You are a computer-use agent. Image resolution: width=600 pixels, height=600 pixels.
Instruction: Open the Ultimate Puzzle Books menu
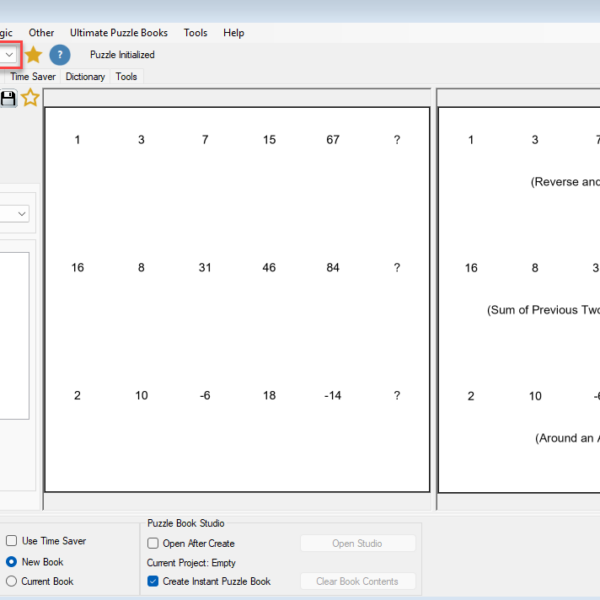(119, 33)
